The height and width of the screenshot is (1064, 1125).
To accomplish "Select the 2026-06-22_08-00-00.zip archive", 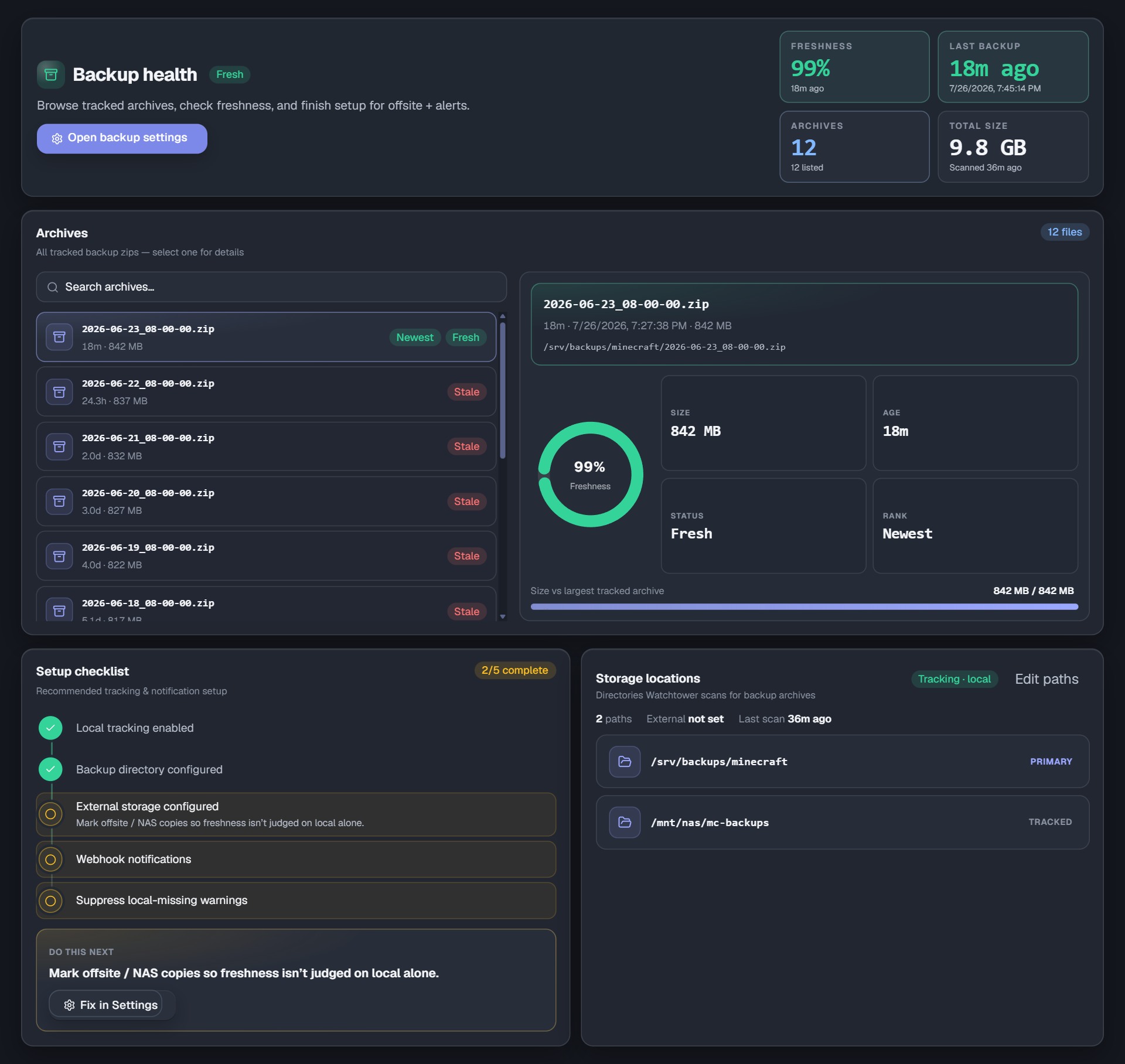I will [266, 392].
